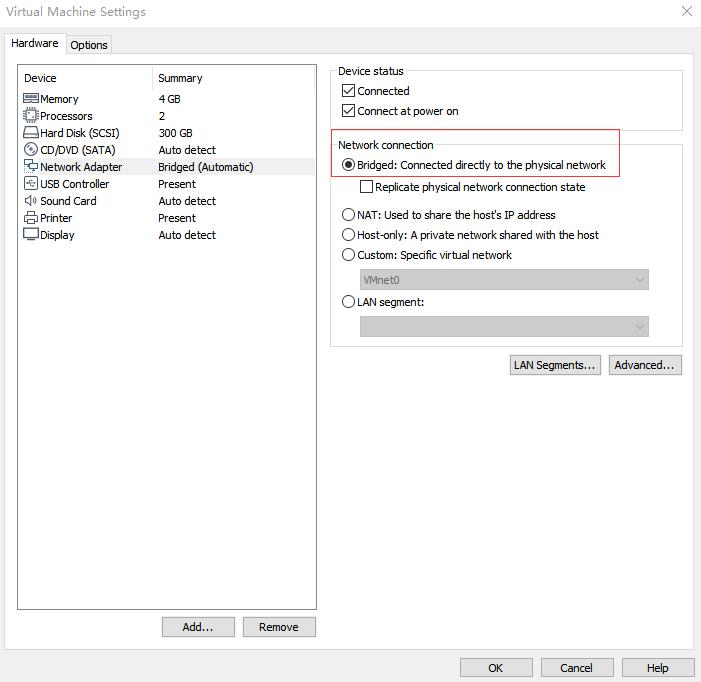
Task: Switch to the Options tab
Action: [89, 45]
